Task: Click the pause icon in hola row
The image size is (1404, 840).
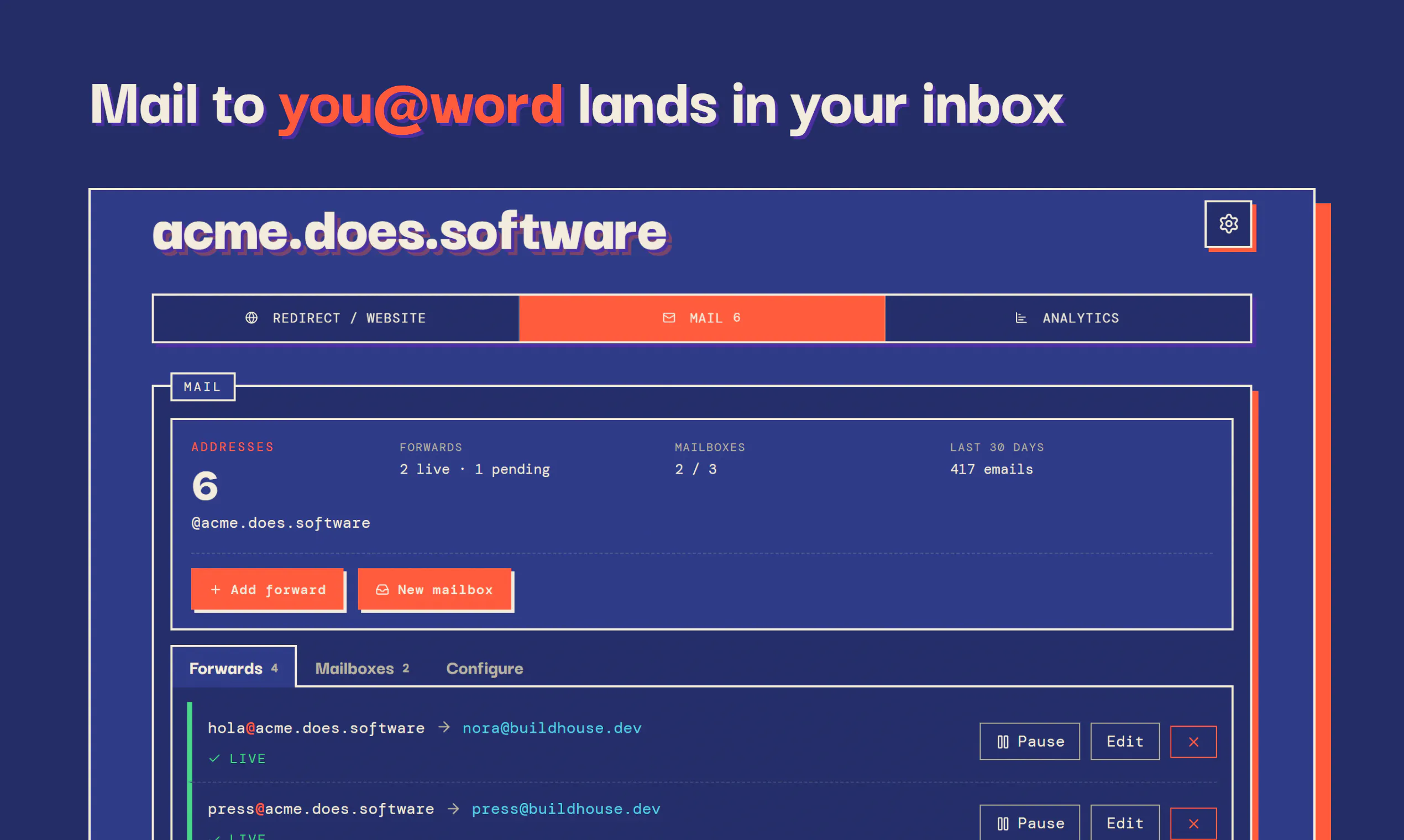Action: pos(1003,742)
